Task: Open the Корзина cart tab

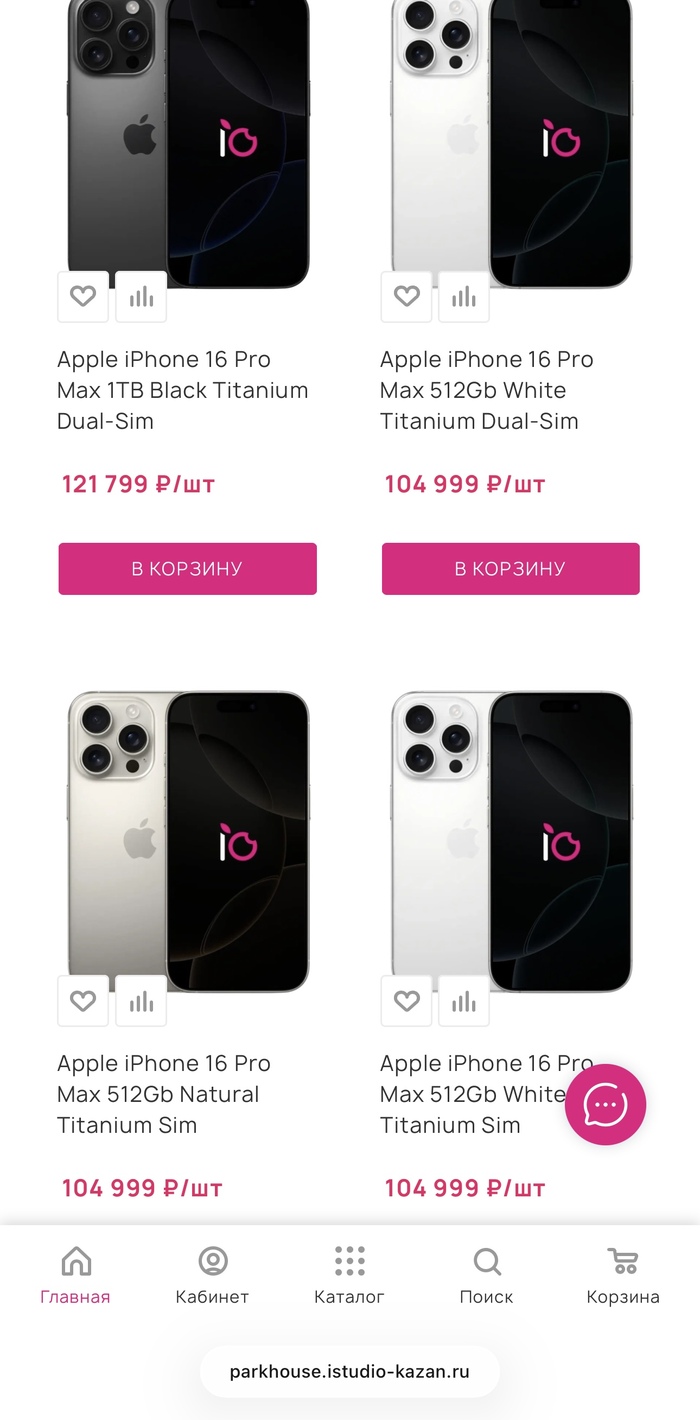Action: click(x=622, y=1276)
